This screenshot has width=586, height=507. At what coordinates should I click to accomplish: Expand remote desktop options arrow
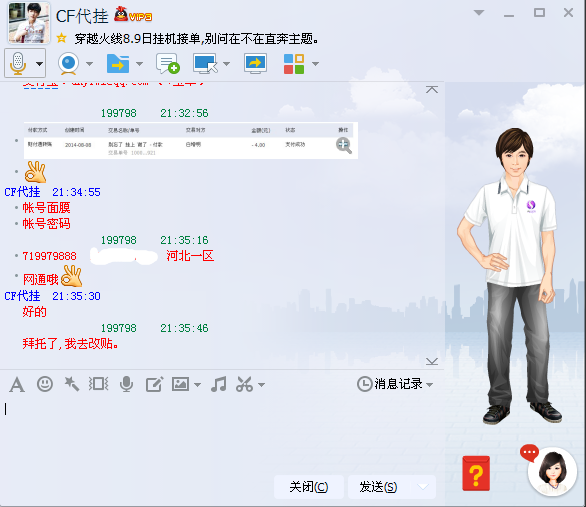[x=226, y=64]
